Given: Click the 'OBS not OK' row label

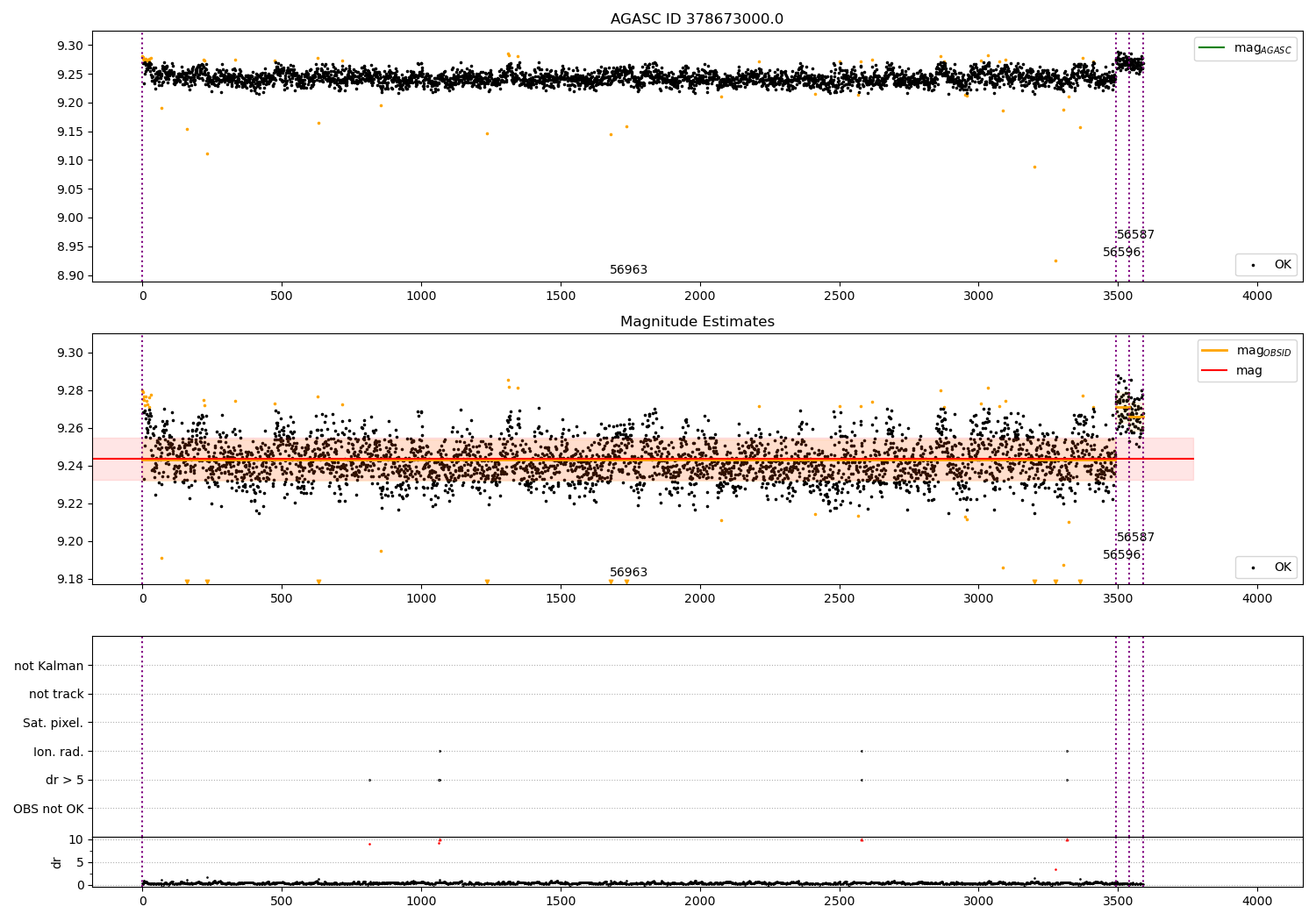Looking at the screenshot, I should click(x=49, y=809).
